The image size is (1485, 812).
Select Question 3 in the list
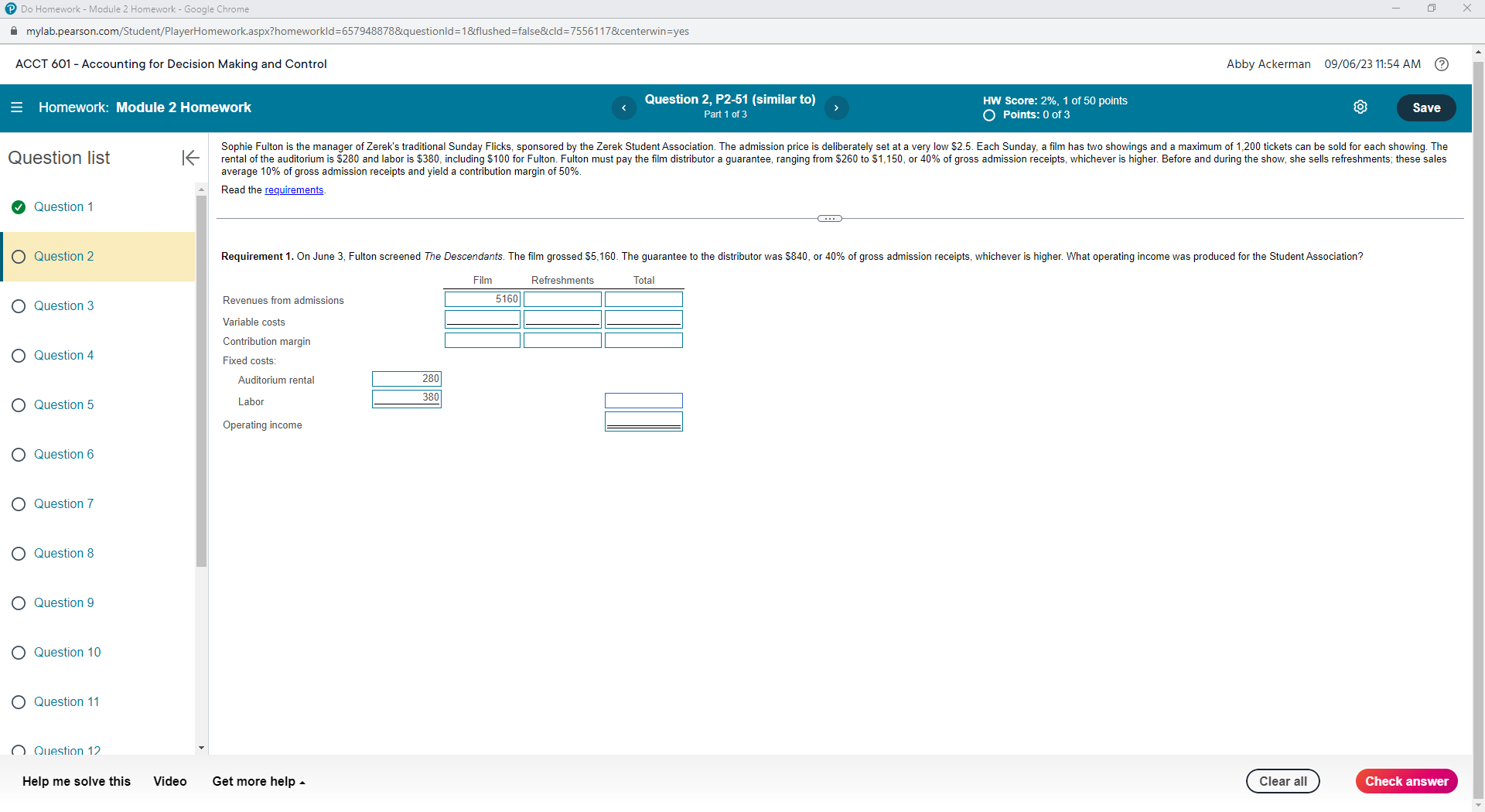[x=63, y=306]
